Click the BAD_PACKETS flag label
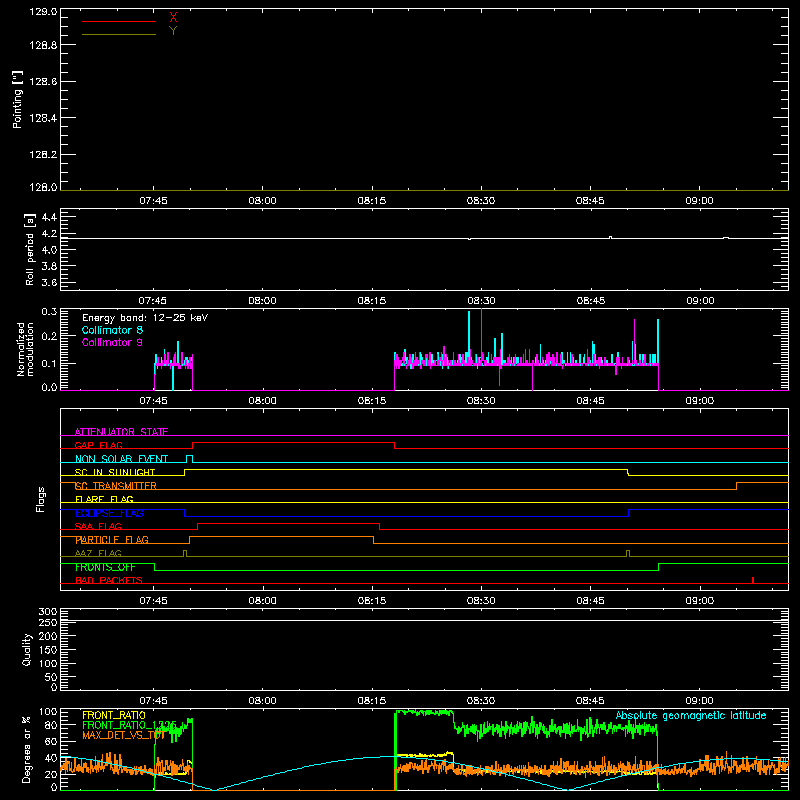 click(x=109, y=580)
